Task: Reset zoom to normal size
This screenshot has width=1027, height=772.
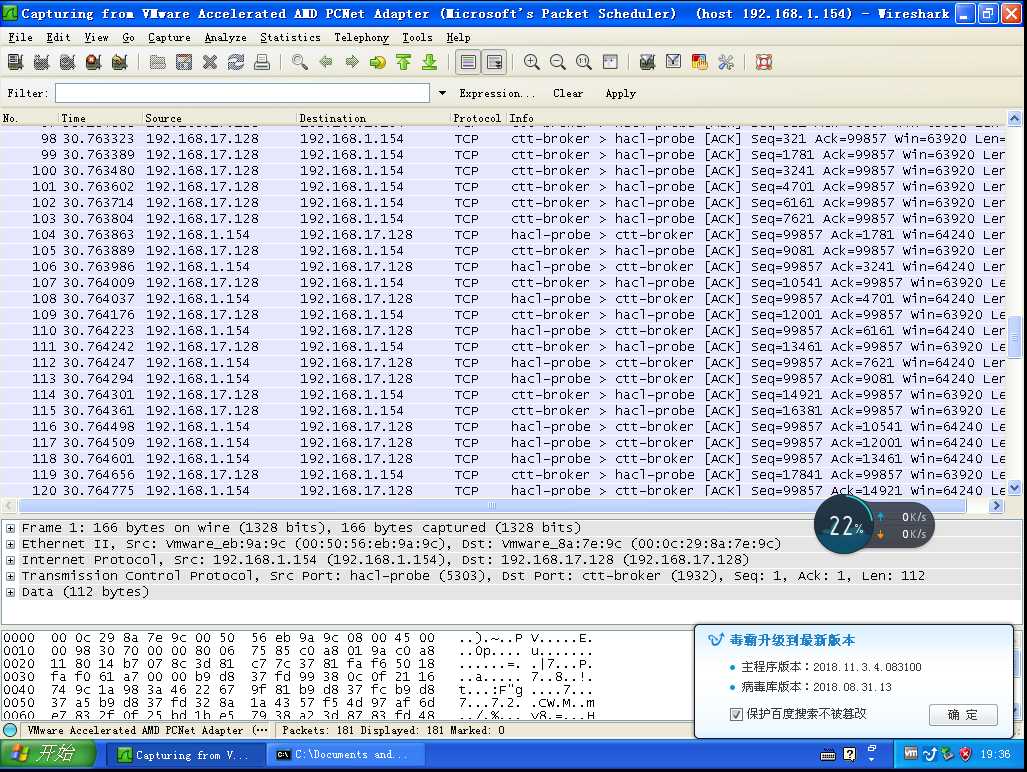Action: click(584, 62)
